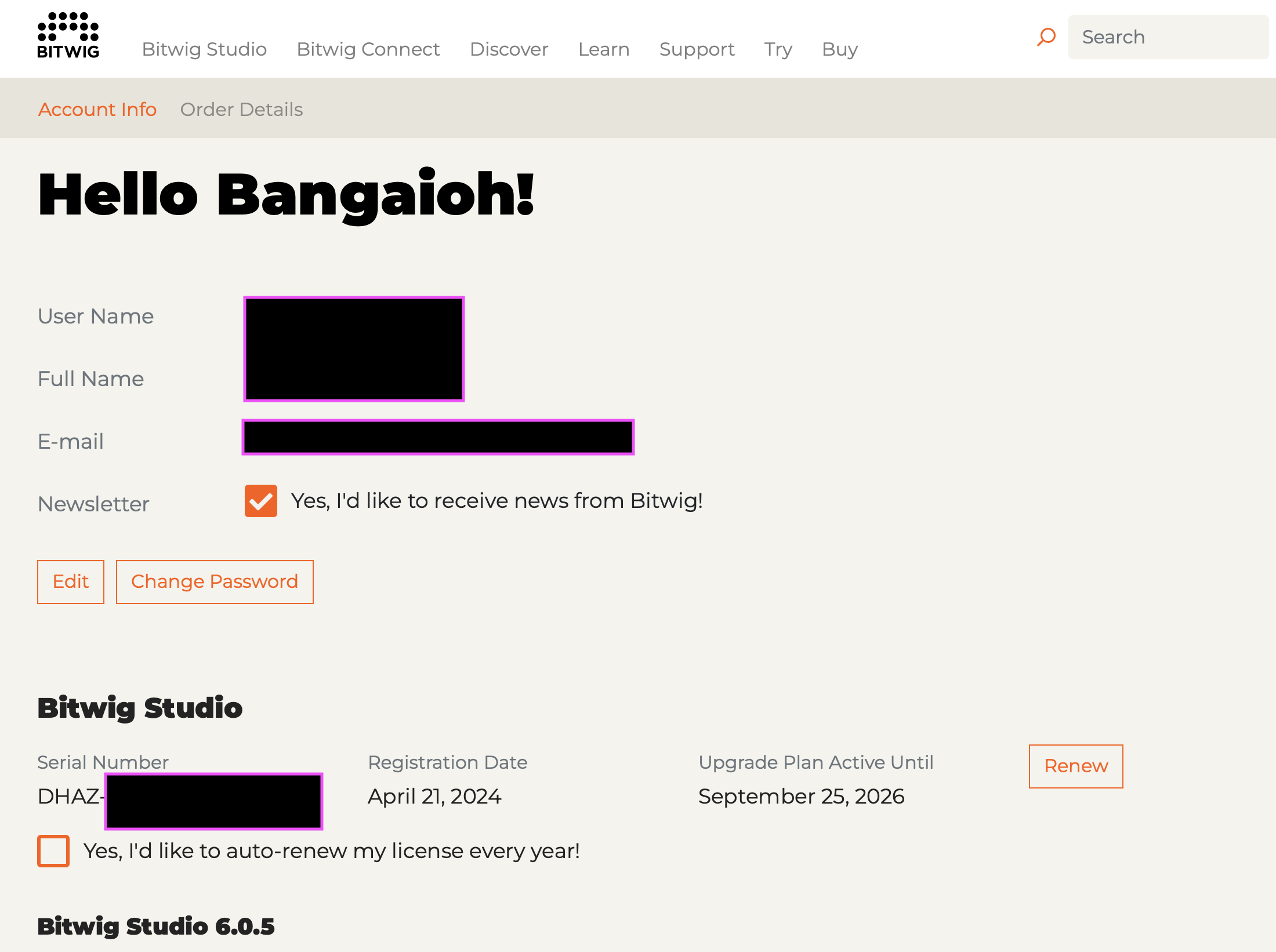Click the Bitwig Studio section heading

point(140,708)
